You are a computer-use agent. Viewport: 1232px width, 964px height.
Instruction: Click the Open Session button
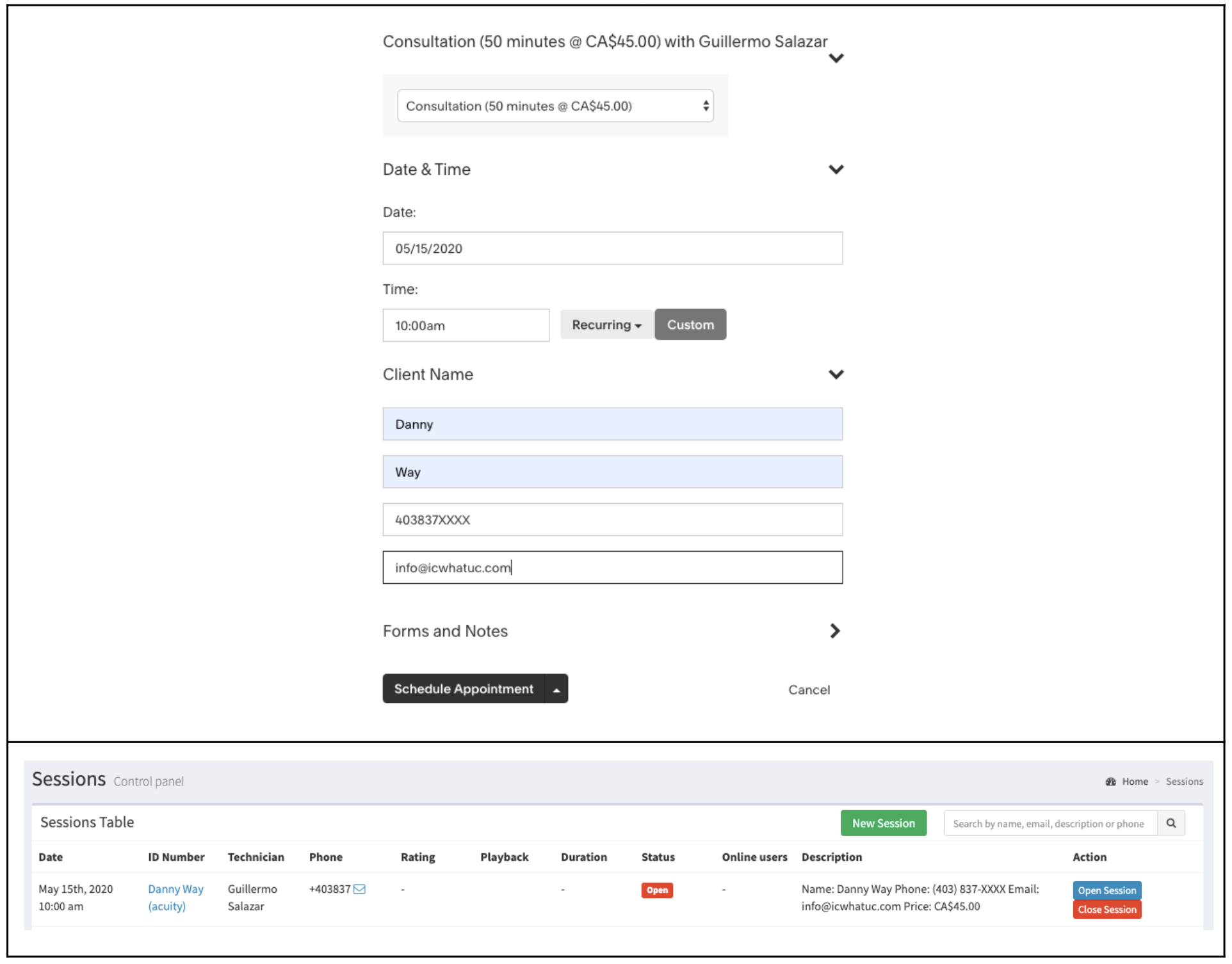pos(1106,890)
